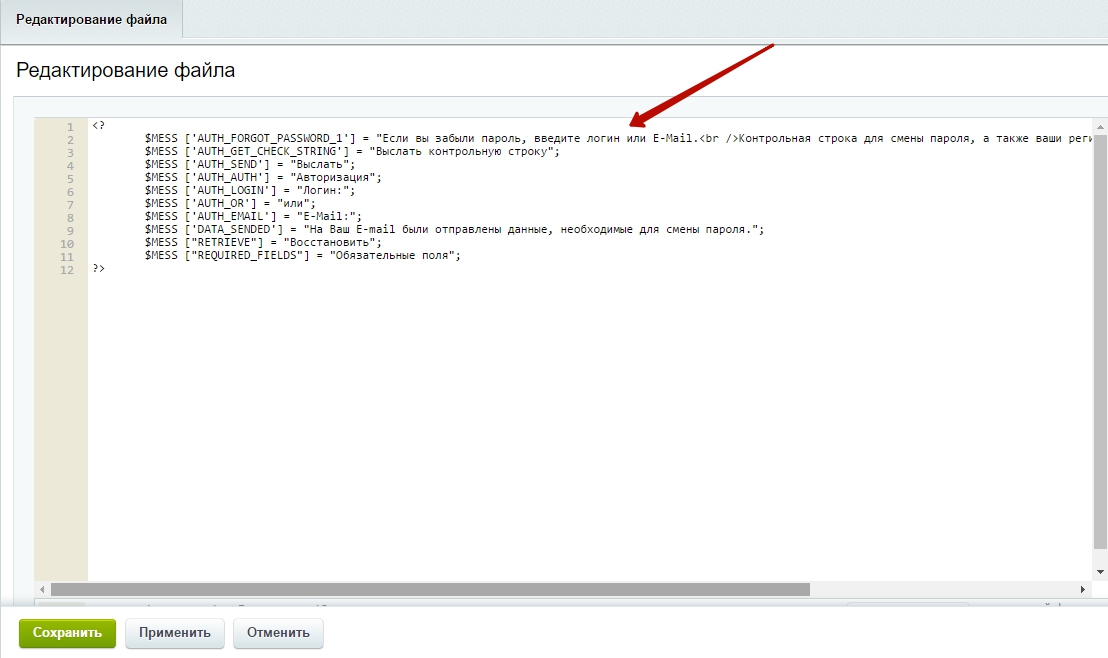Click the Отменить button
This screenshot has height=658, width=1108.
coord(278,633)
